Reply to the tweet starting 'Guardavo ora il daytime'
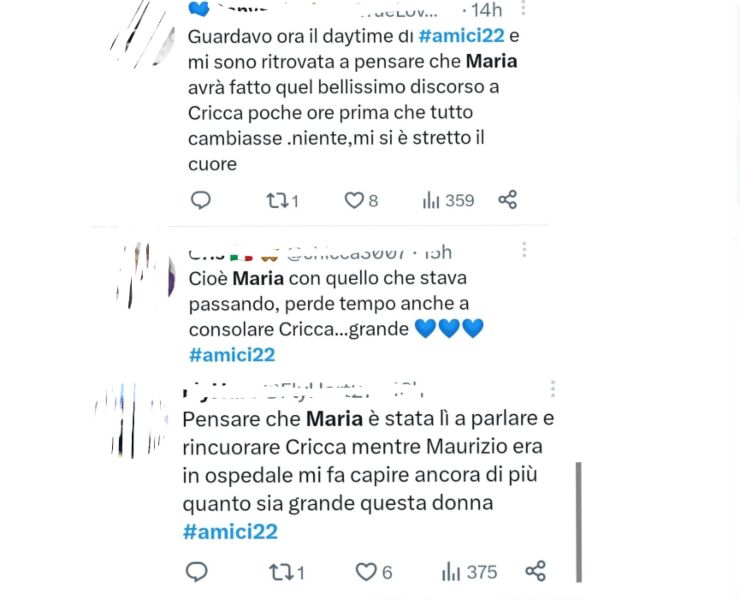 201,200
